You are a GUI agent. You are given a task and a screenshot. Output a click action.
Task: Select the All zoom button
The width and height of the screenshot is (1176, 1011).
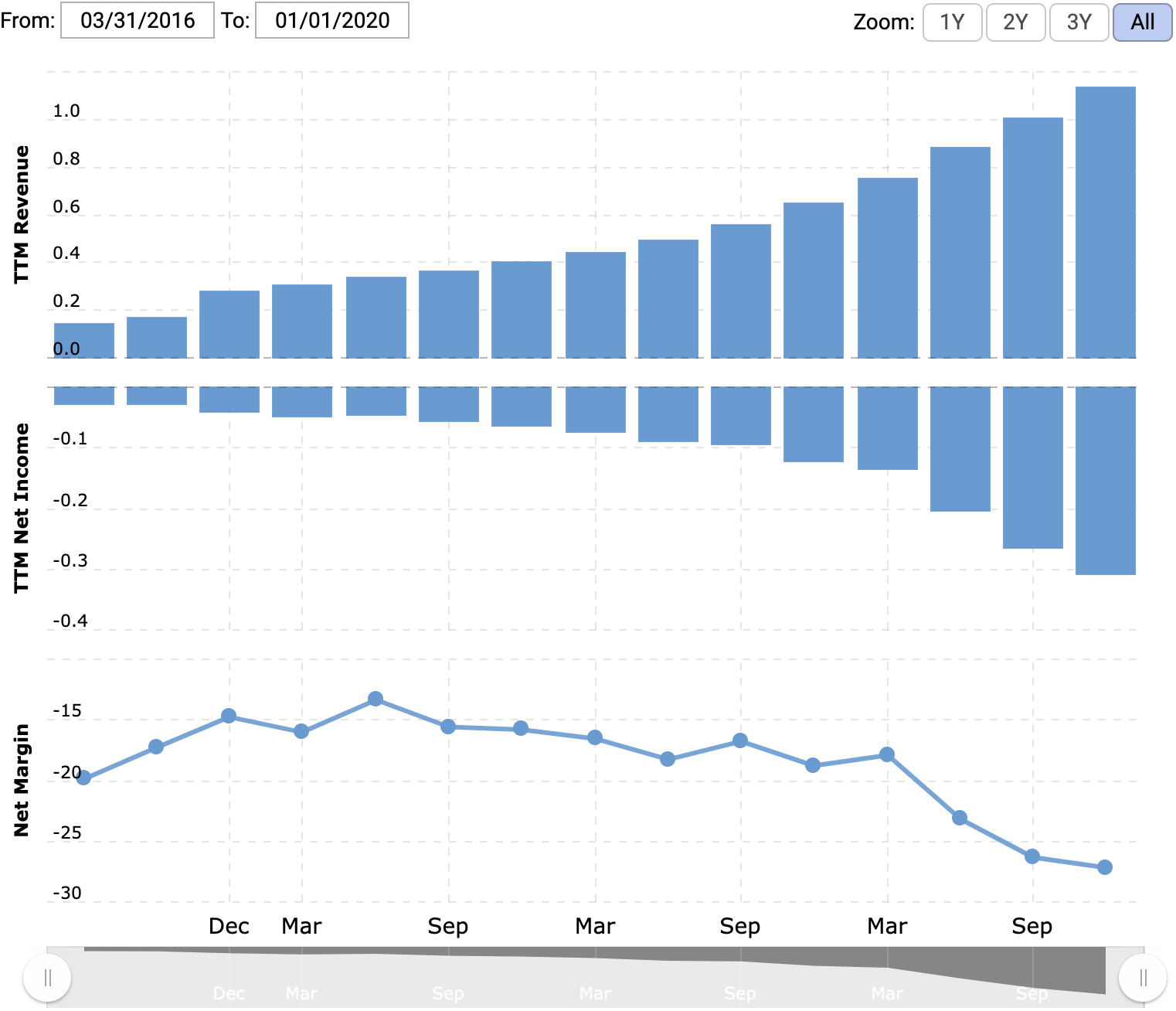click(x=1142, y=22)
